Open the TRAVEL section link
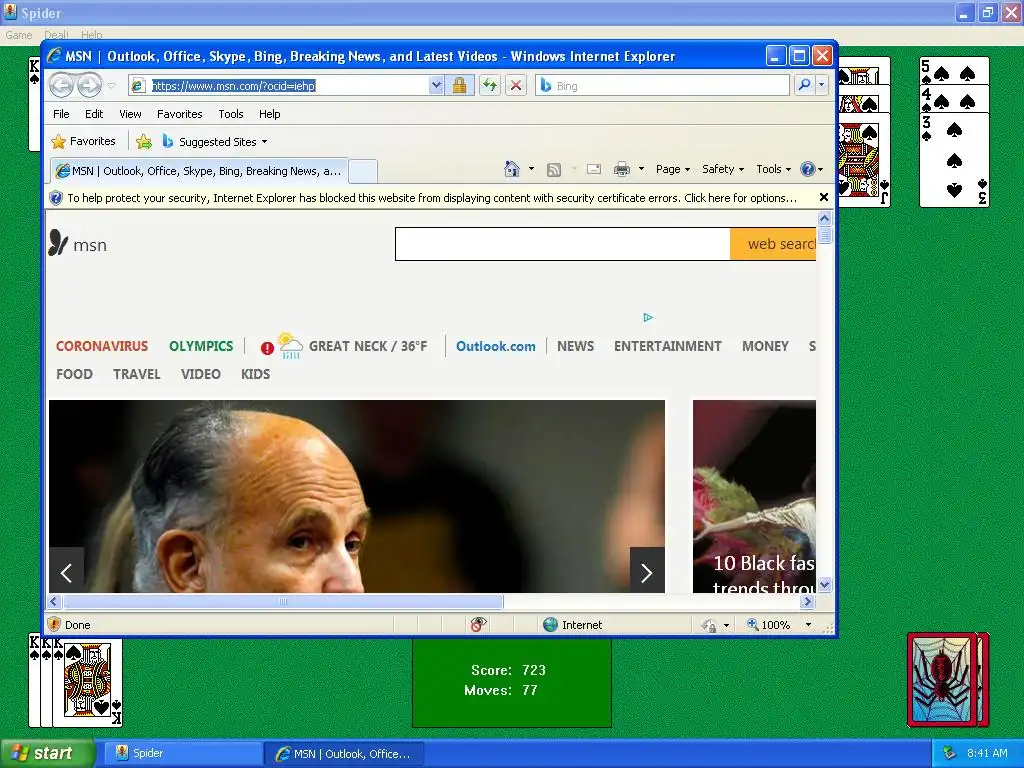 136,374
